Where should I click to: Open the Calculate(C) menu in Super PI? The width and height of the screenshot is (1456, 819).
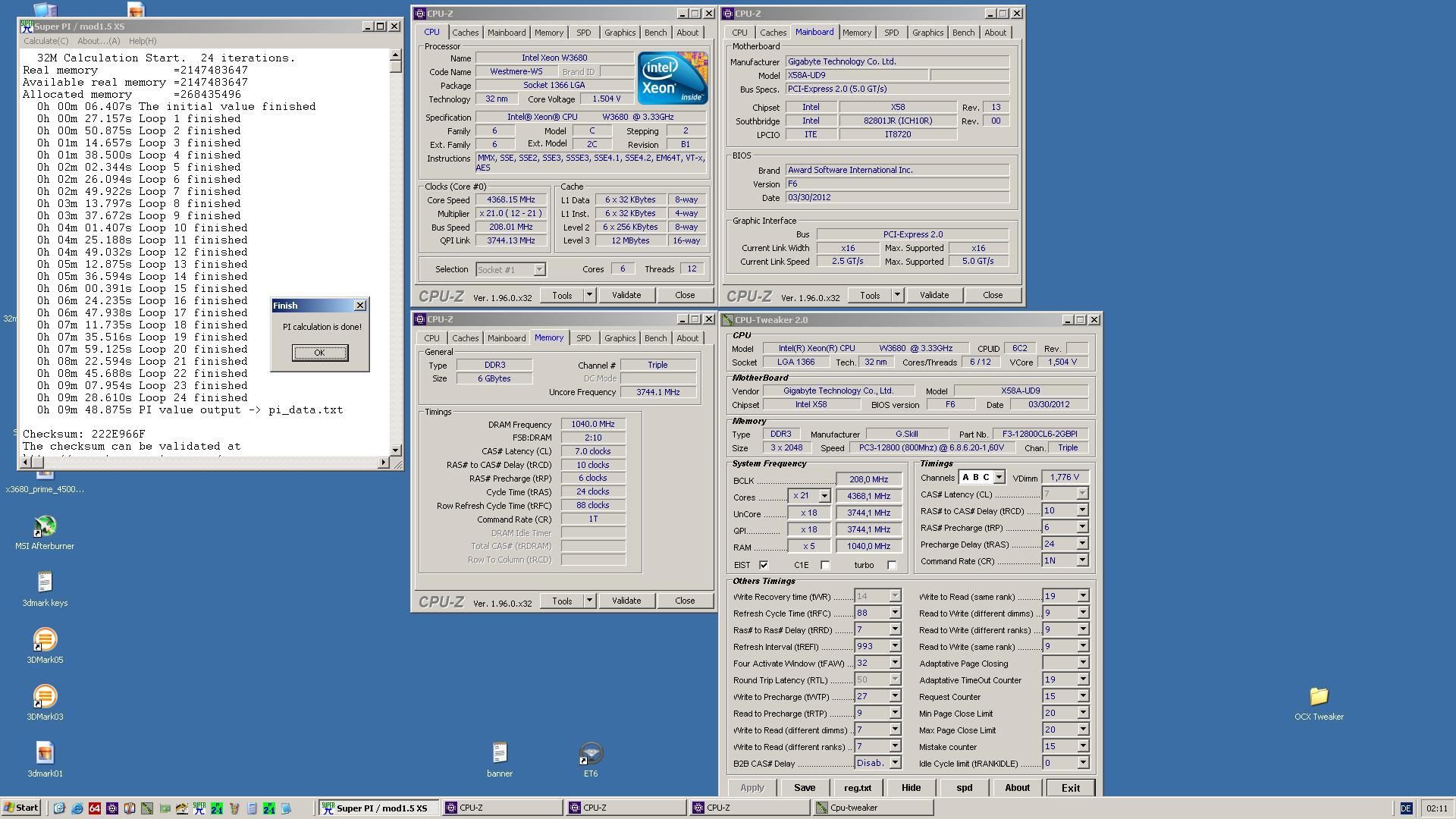tap(45, 42)
